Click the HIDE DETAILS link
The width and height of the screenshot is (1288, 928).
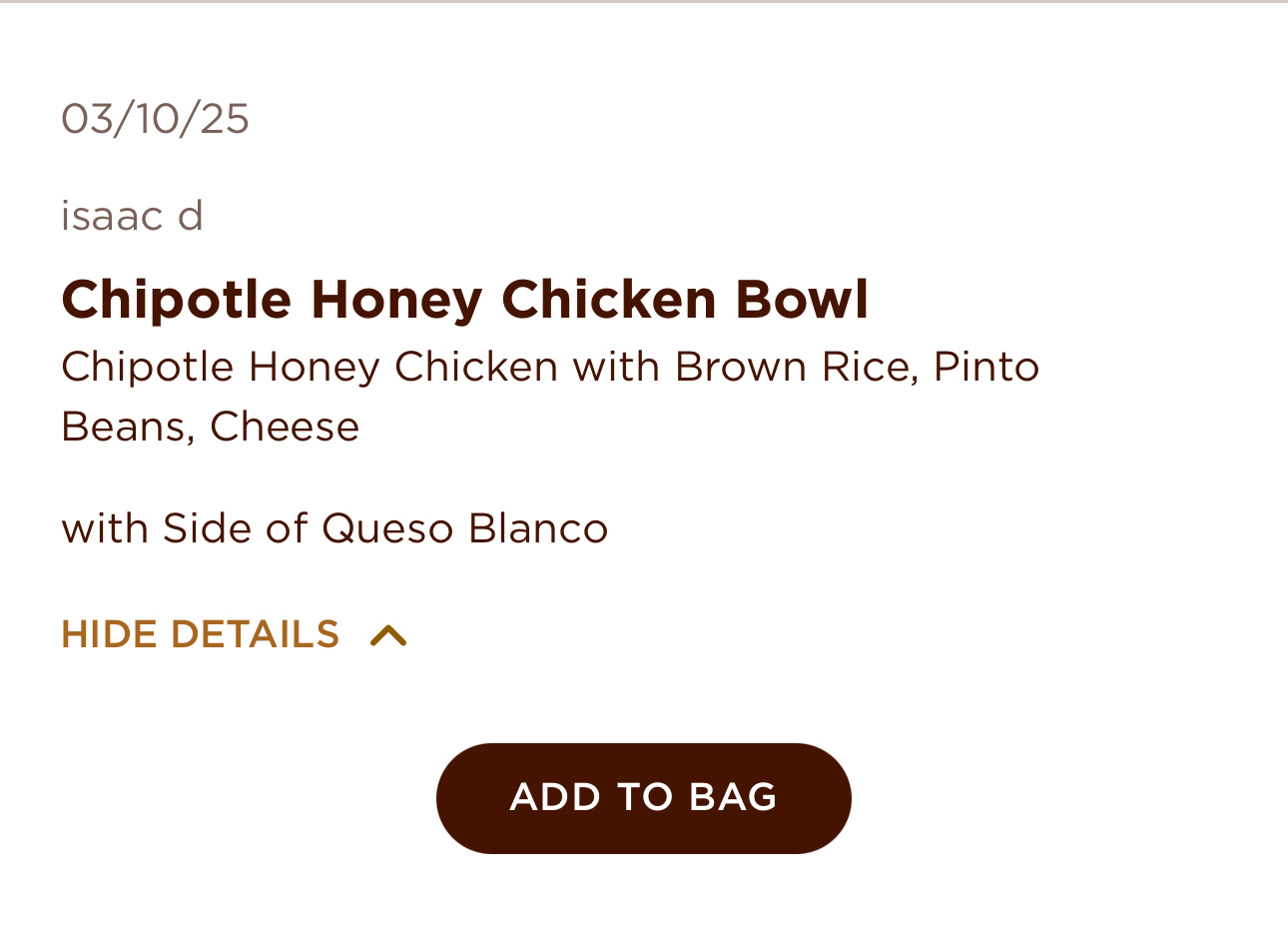tap(201, 635)
